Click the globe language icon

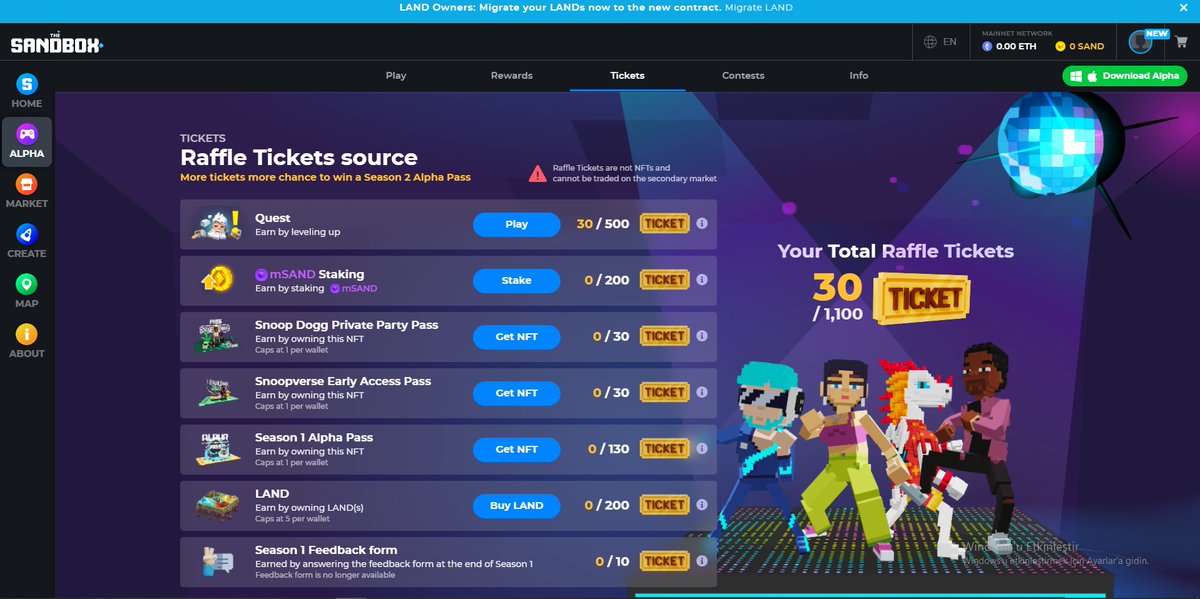tap(930, 42)
